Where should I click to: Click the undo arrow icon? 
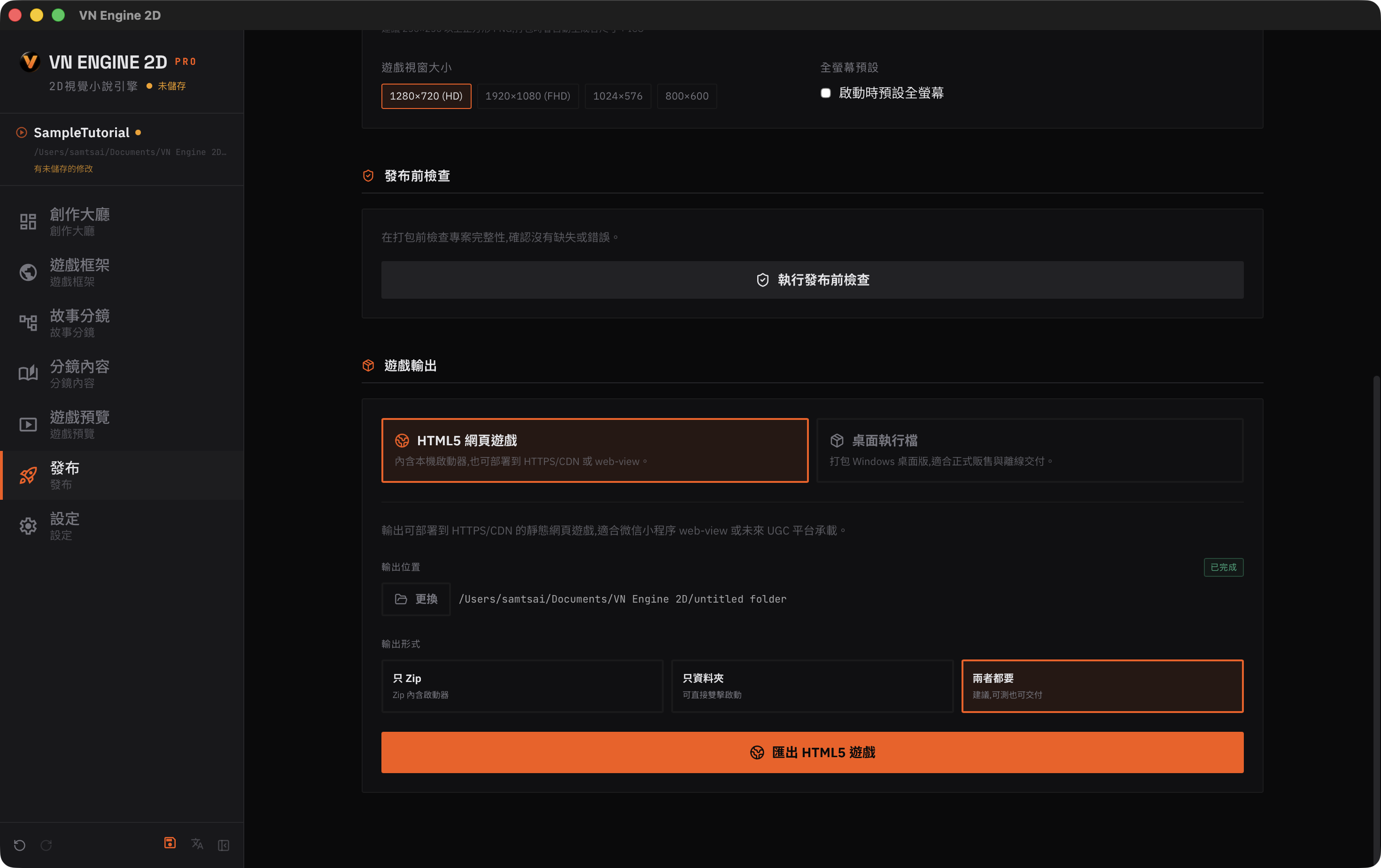tap(20, 845)
